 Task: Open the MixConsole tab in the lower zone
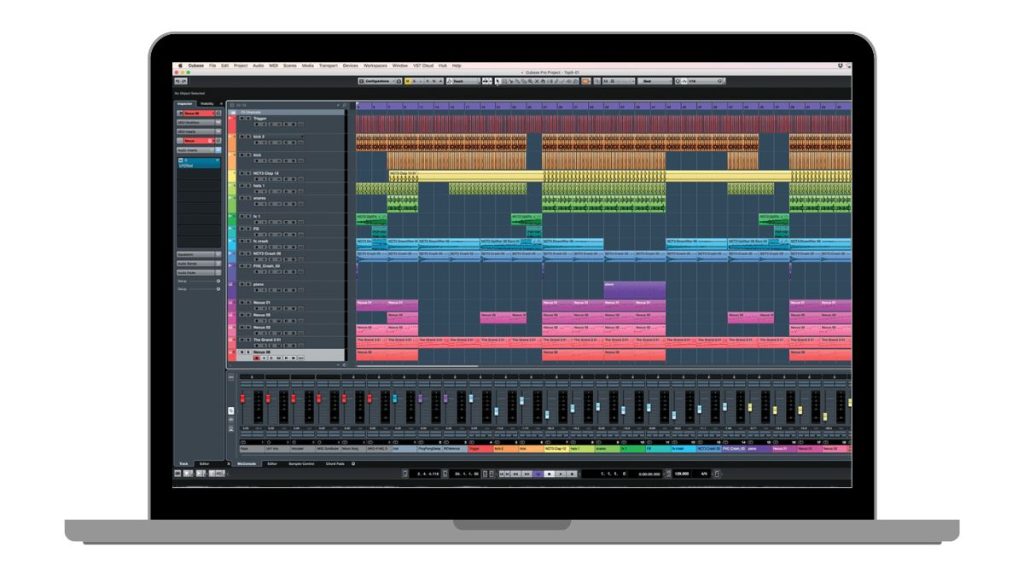pyautogui.click(x=247, y=464)
